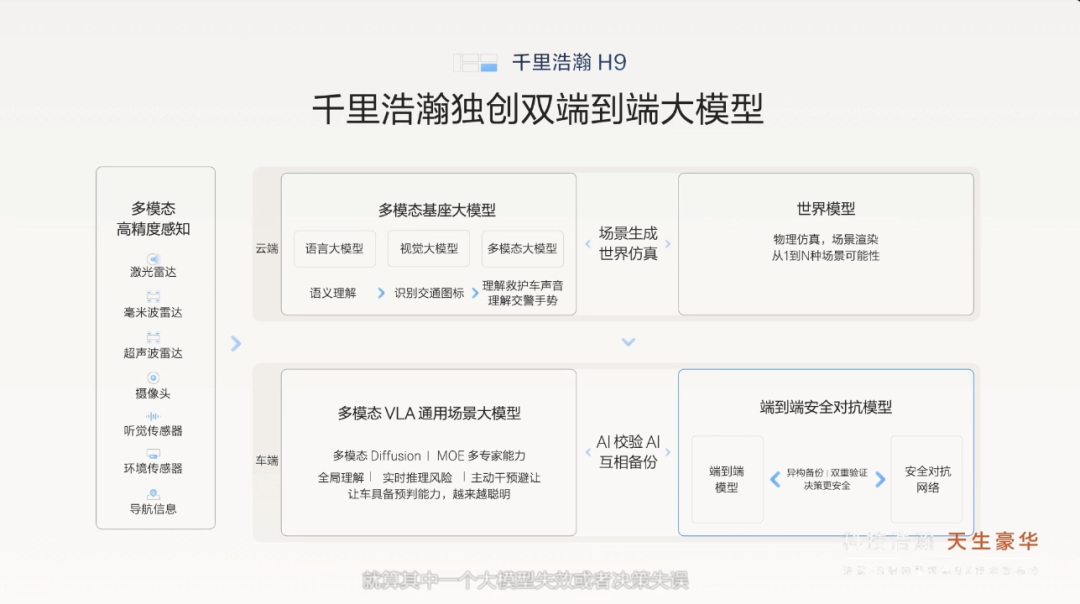Select the 端到端模型 box
The height and width of the screenshot is (604, 1080).
[727, 479]
